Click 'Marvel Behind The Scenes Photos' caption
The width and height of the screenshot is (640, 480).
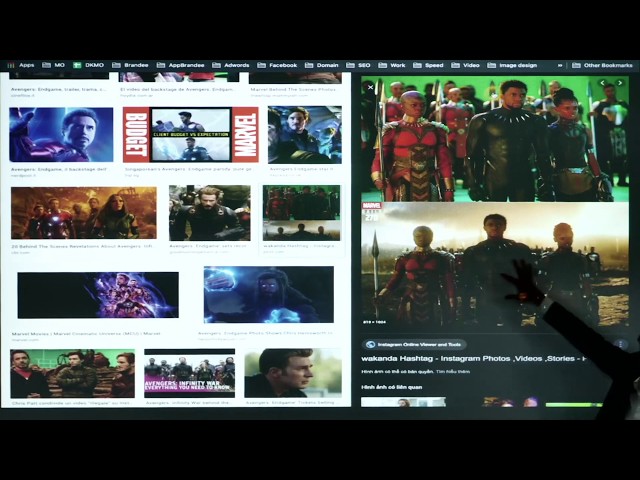[x=293, y=89]
